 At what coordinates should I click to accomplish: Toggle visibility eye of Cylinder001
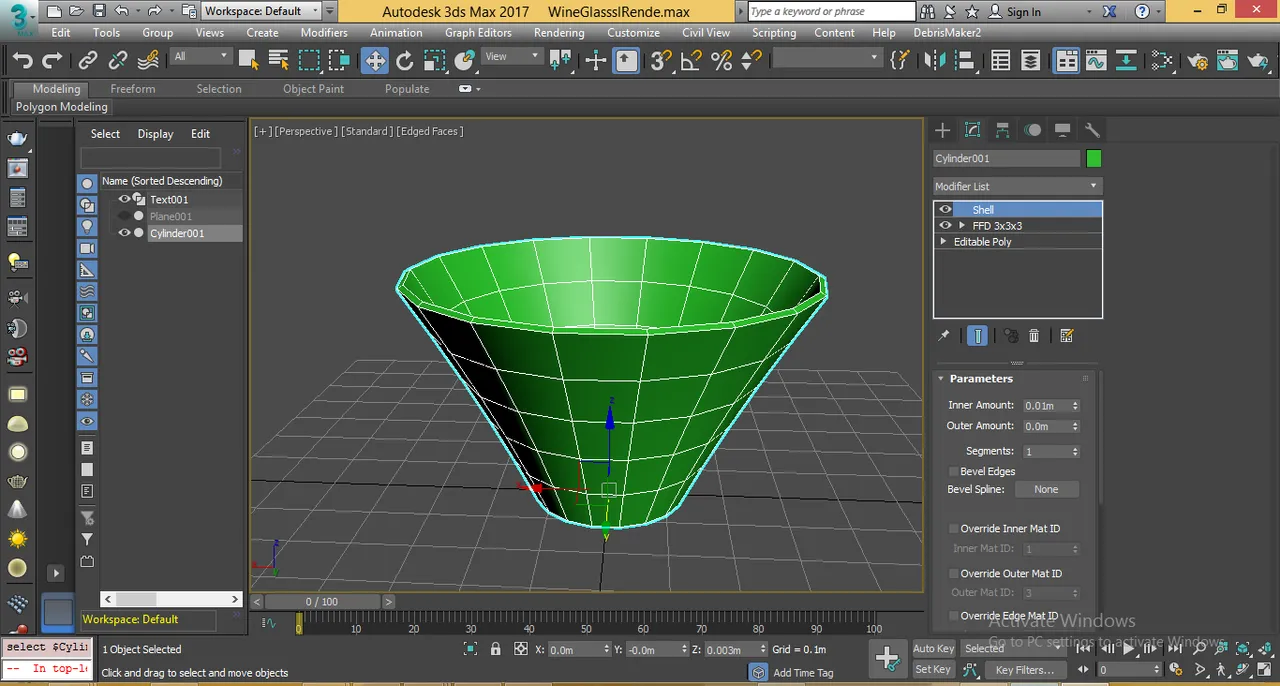coord(124,233)
